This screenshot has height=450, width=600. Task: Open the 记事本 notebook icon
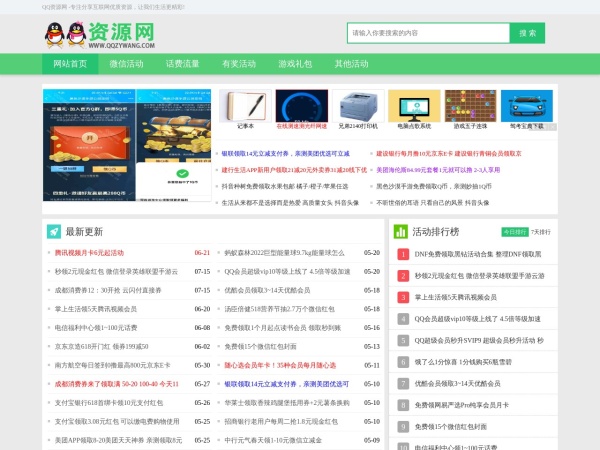245,106
